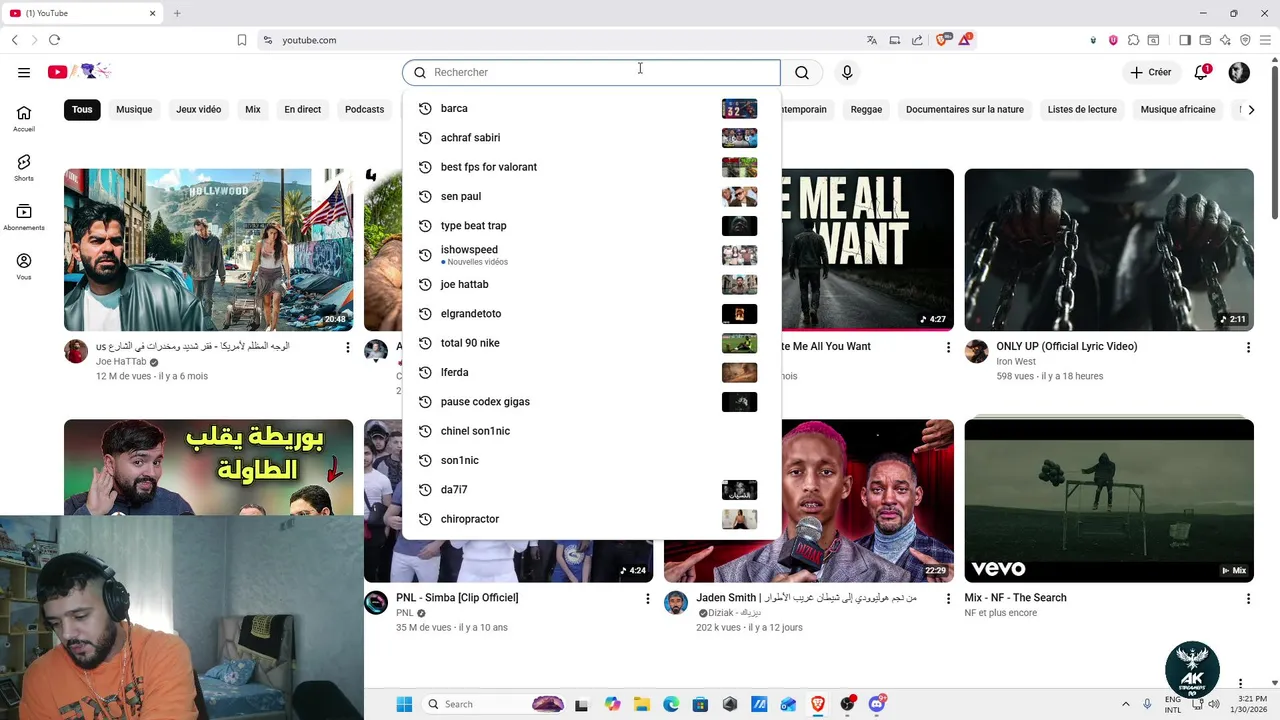Select the Podcasts filter chip
This screenshot has height=720, width=1280.
coord(364,109)
